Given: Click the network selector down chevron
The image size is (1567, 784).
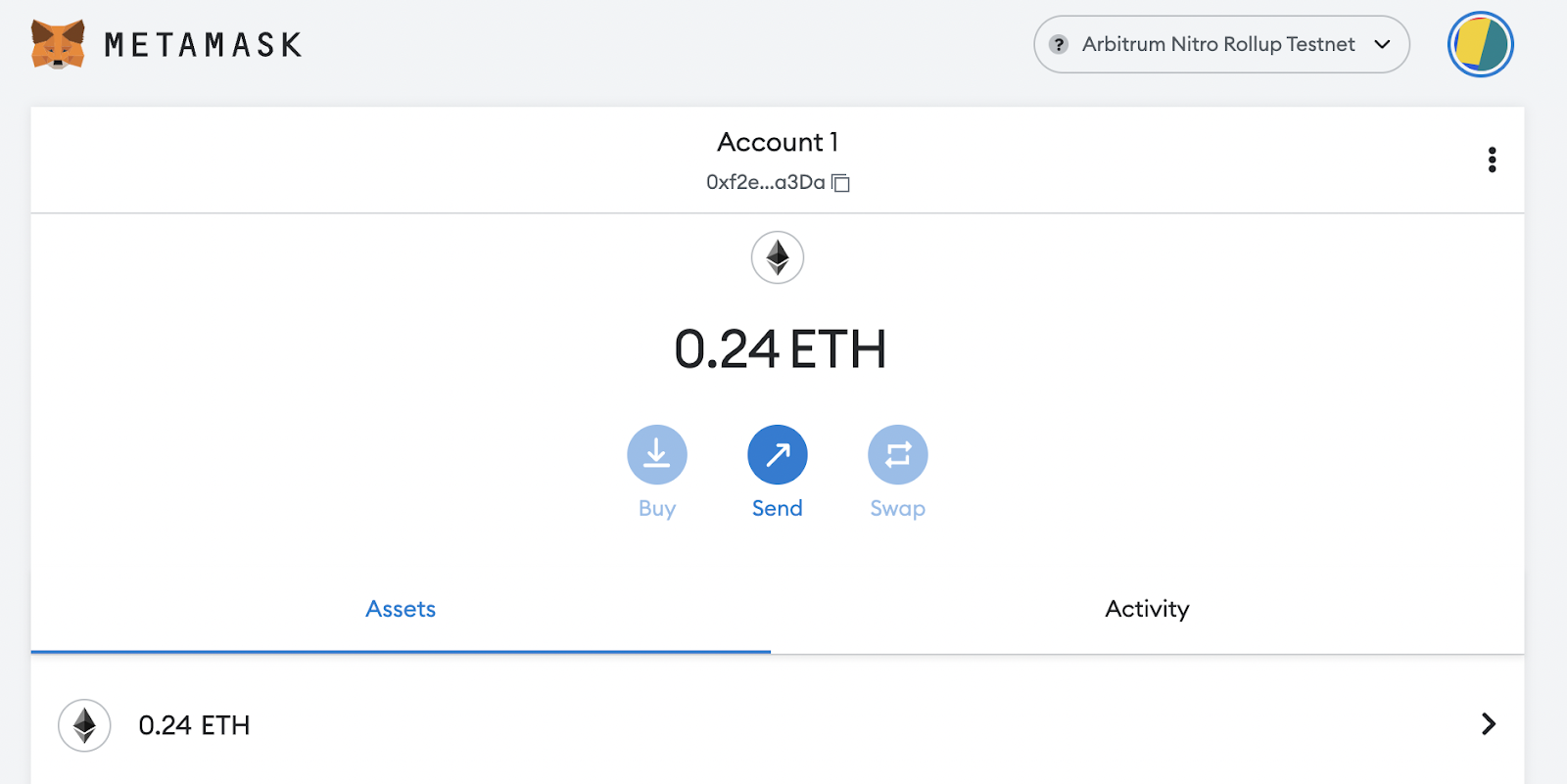Looking at the screenshot, I should pos(1382,44).
